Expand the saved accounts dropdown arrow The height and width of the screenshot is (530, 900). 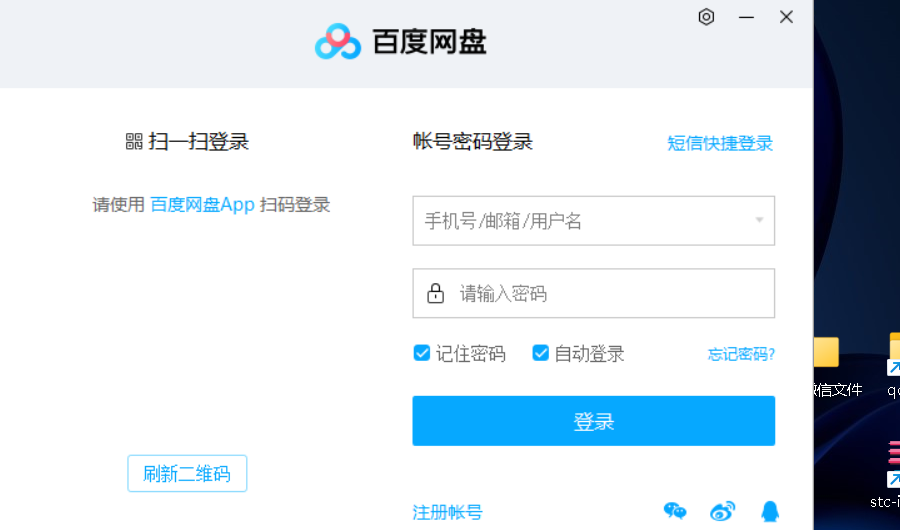(x=759, y=220)
